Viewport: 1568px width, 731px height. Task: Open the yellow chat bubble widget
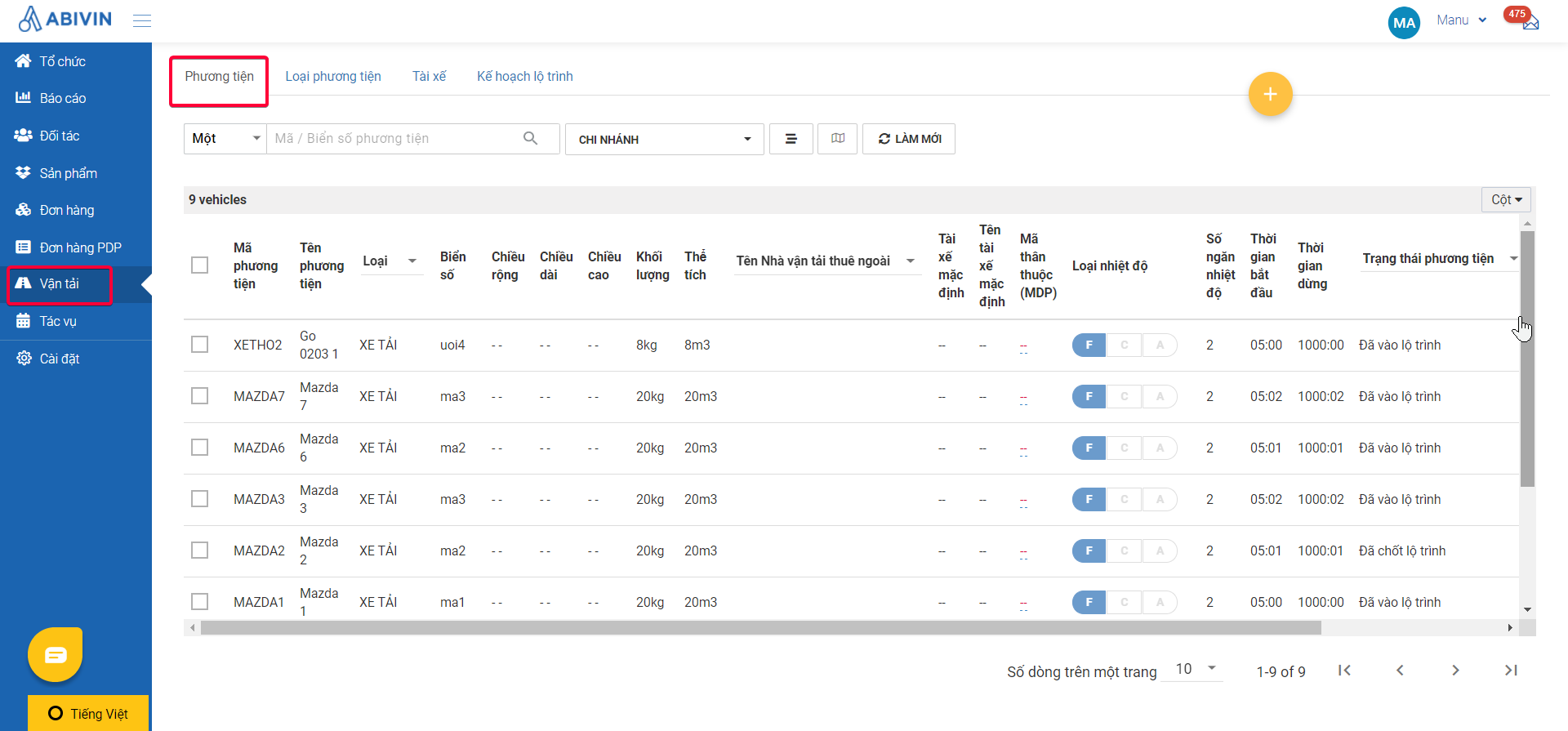pyautogui.click(x=55, y=654)
